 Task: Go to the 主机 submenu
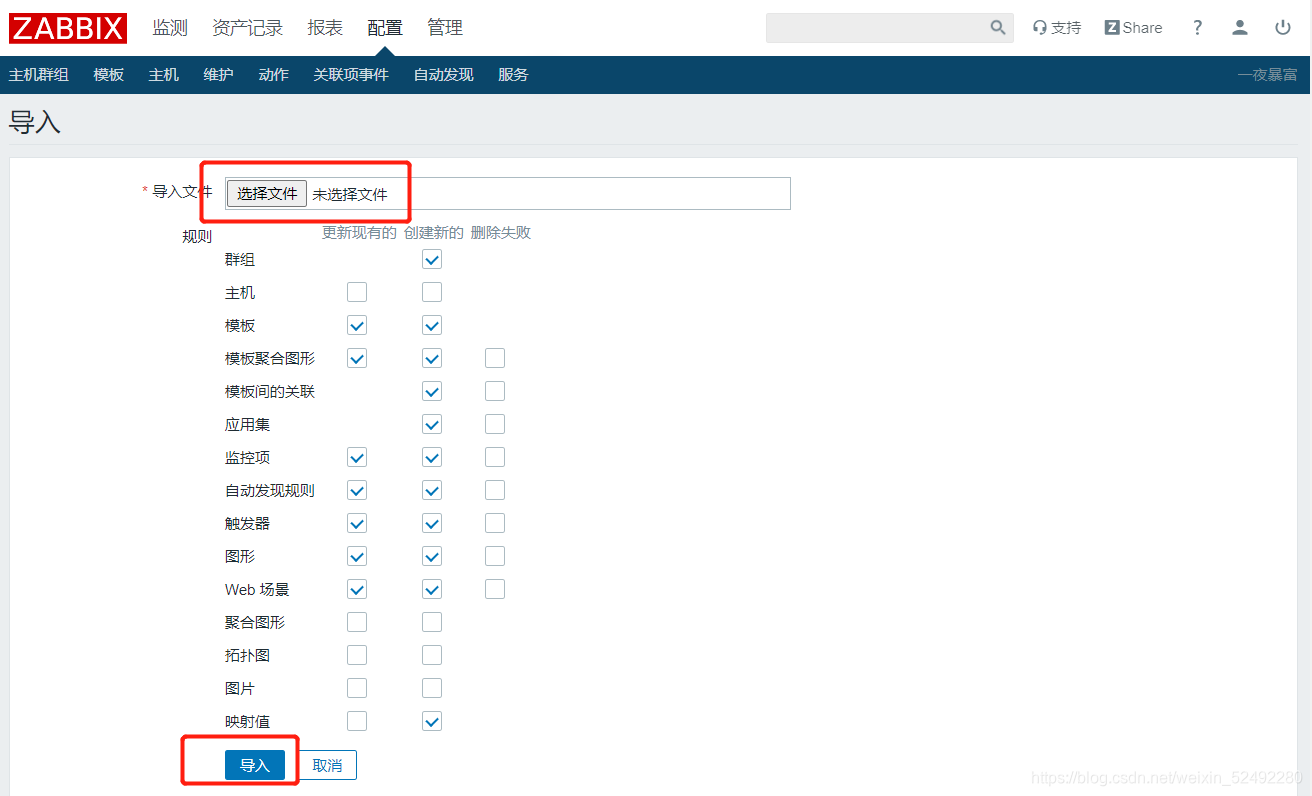(x=164, y=75)
